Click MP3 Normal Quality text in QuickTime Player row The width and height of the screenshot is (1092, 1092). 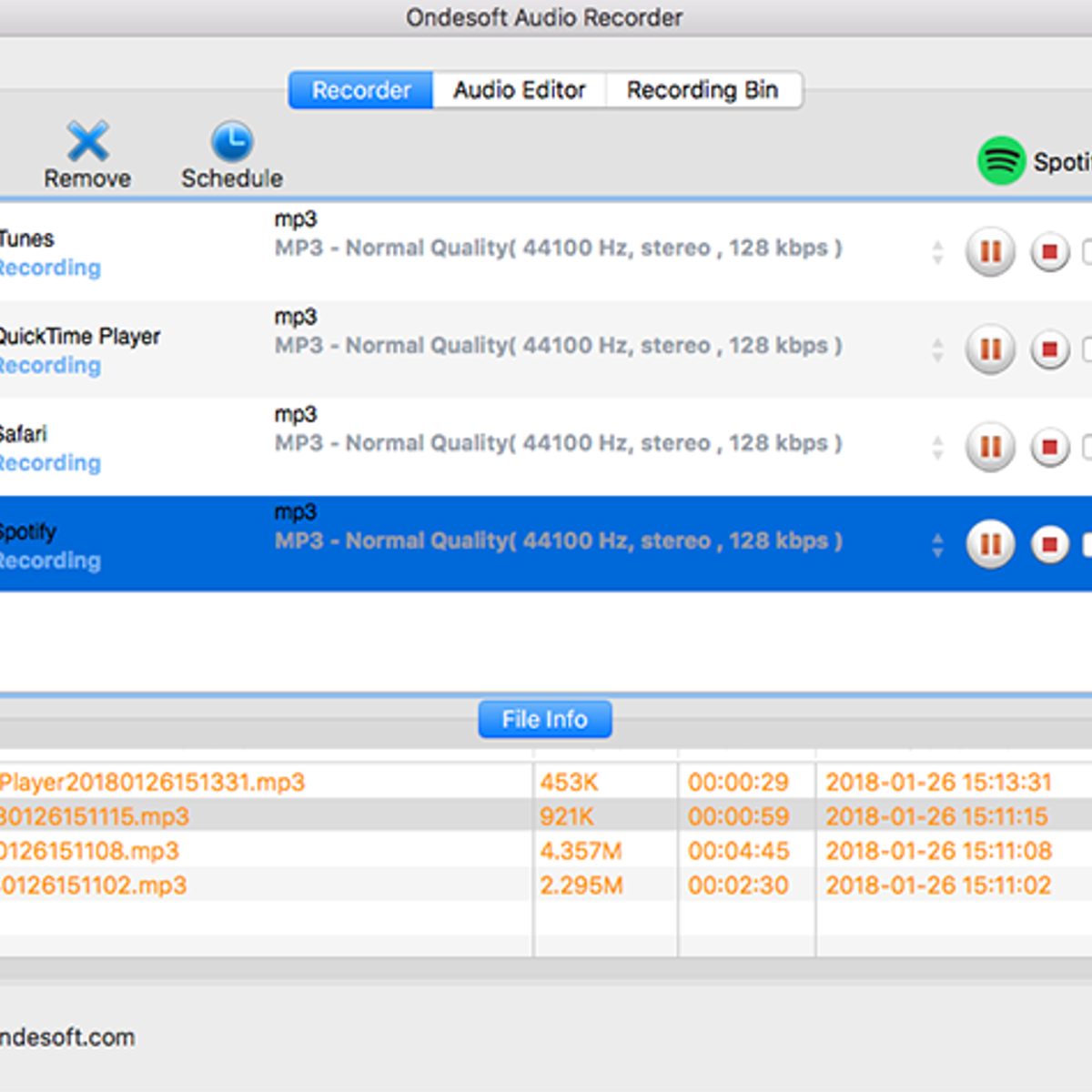[x=559, y=346]
